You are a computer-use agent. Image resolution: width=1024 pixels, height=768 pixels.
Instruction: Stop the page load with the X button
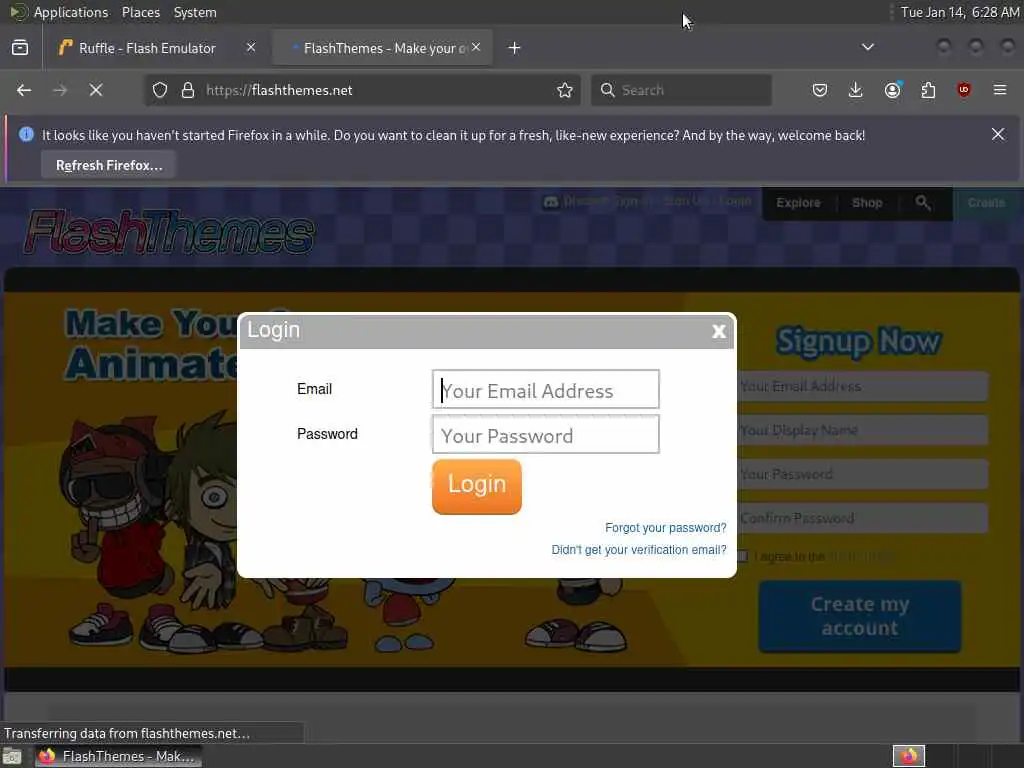point(96,90)
